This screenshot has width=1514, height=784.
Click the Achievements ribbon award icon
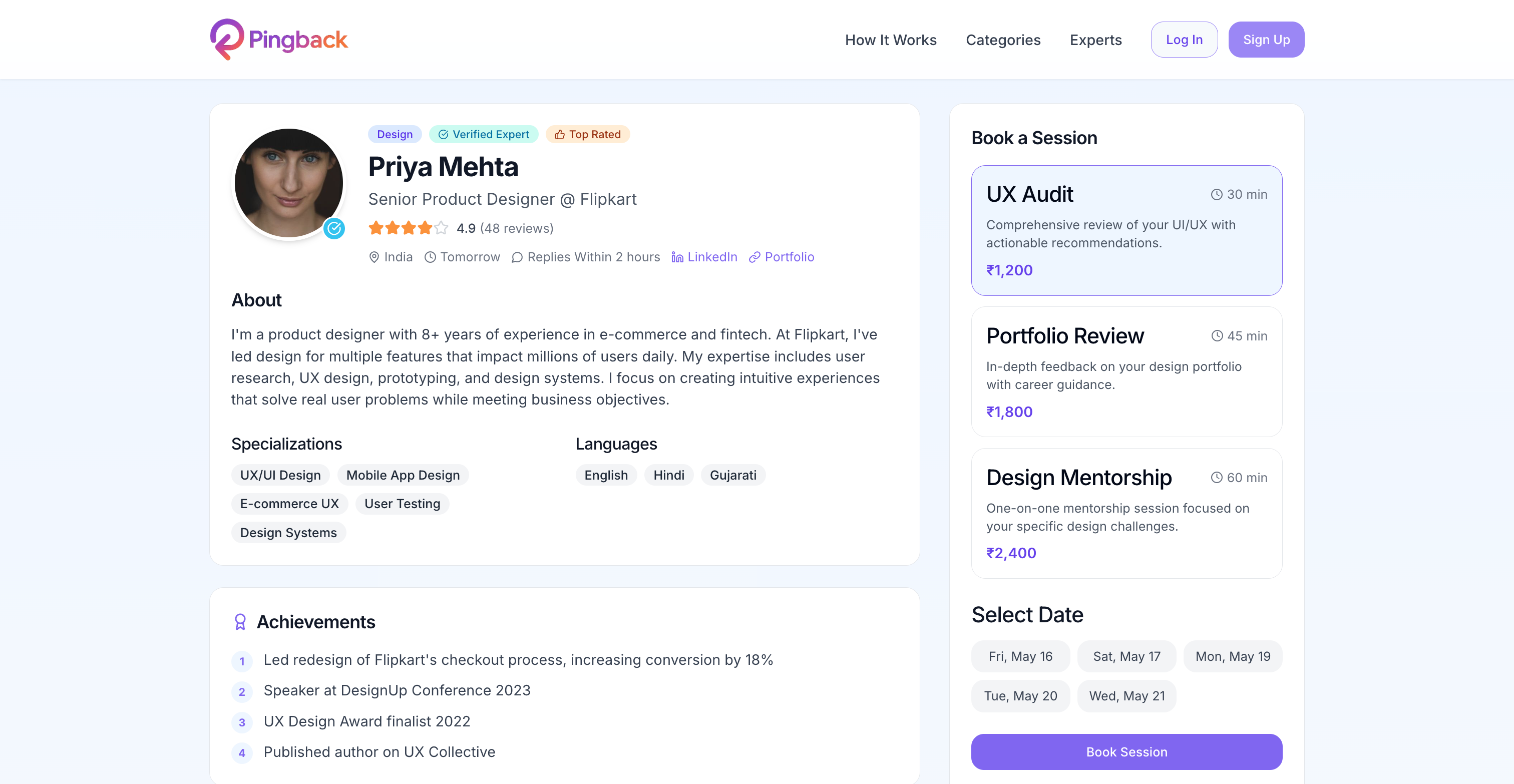pyautogui.click(x=240, y=622)
